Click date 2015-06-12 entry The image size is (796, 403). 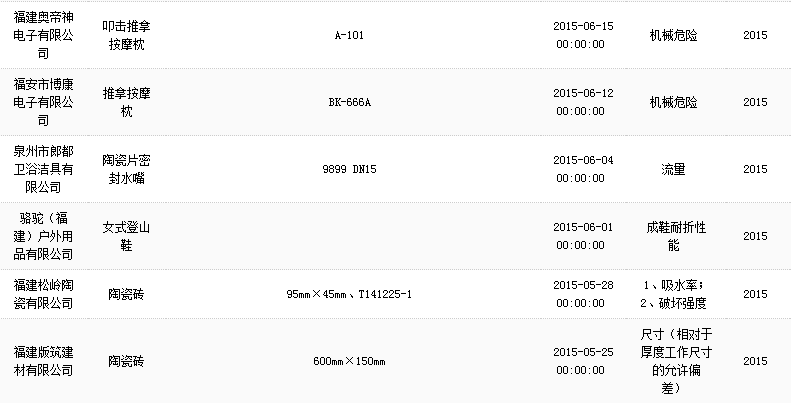pos(583,102)
